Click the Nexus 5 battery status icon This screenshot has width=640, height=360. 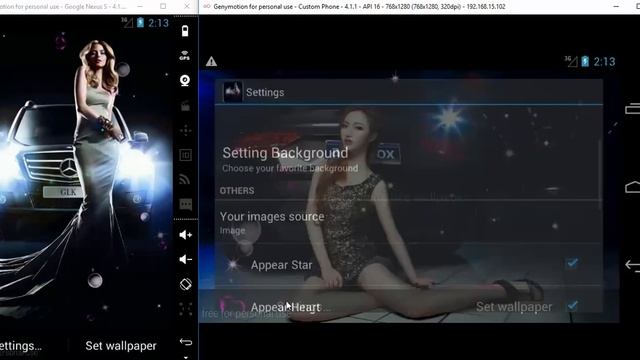coord(140,22)
